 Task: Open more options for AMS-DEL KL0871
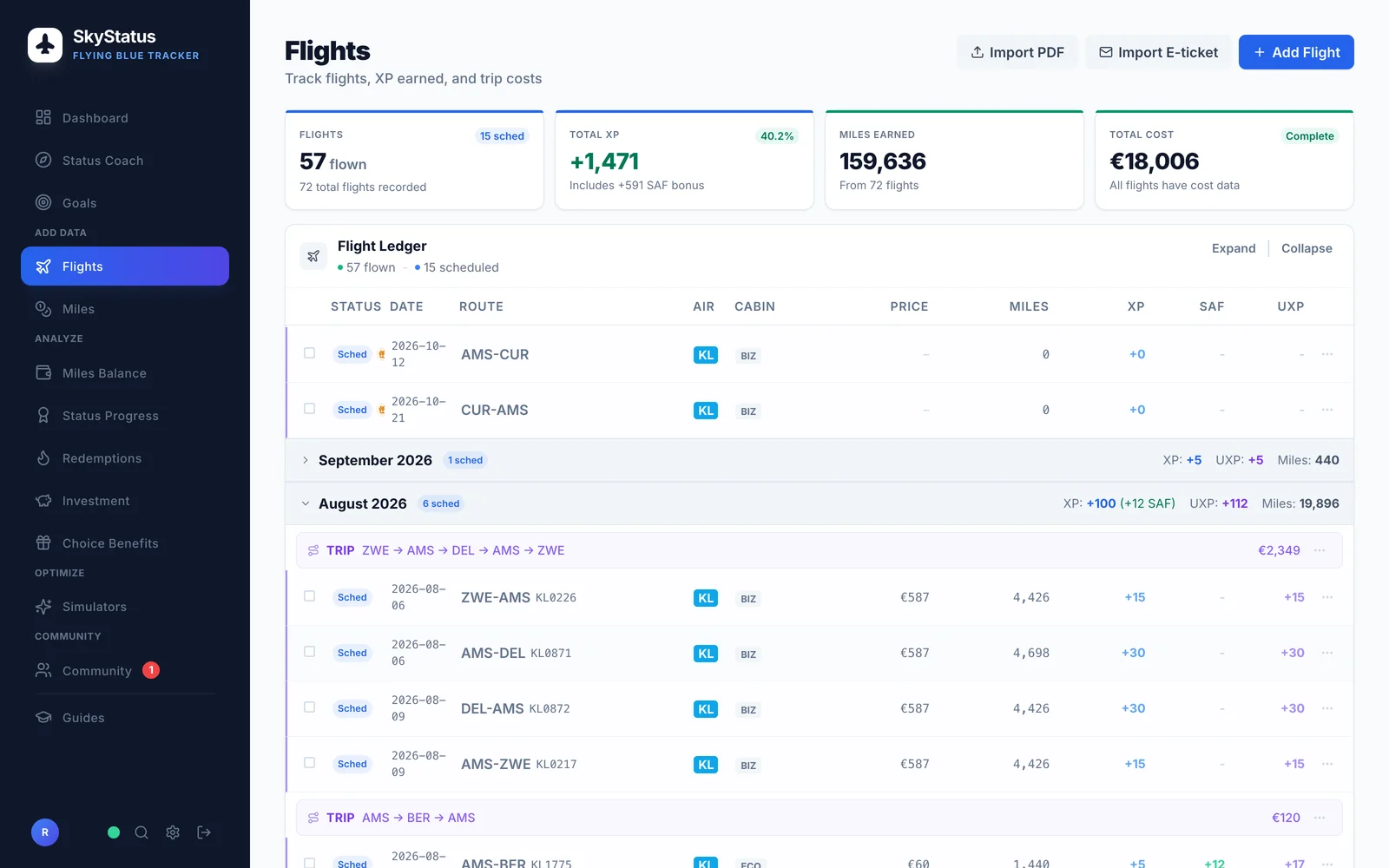point(1327,653)
